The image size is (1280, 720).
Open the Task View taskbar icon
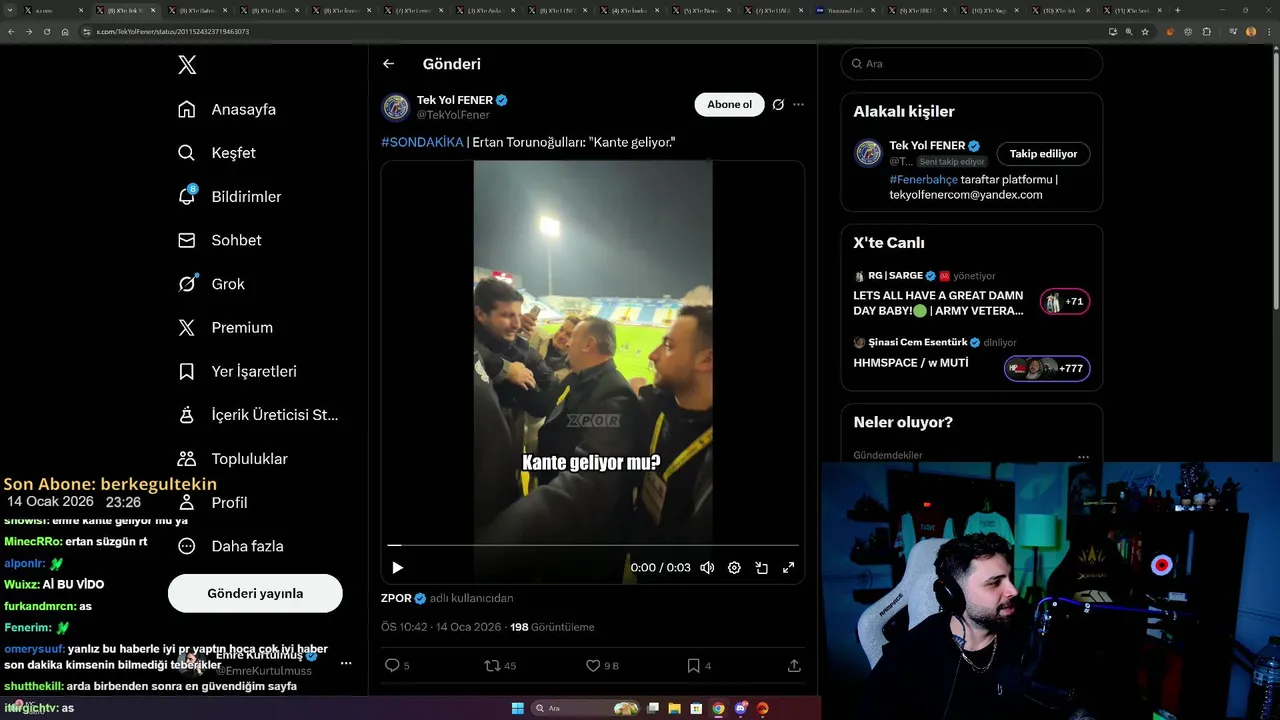pyautogui.click(x=653, y=708)
